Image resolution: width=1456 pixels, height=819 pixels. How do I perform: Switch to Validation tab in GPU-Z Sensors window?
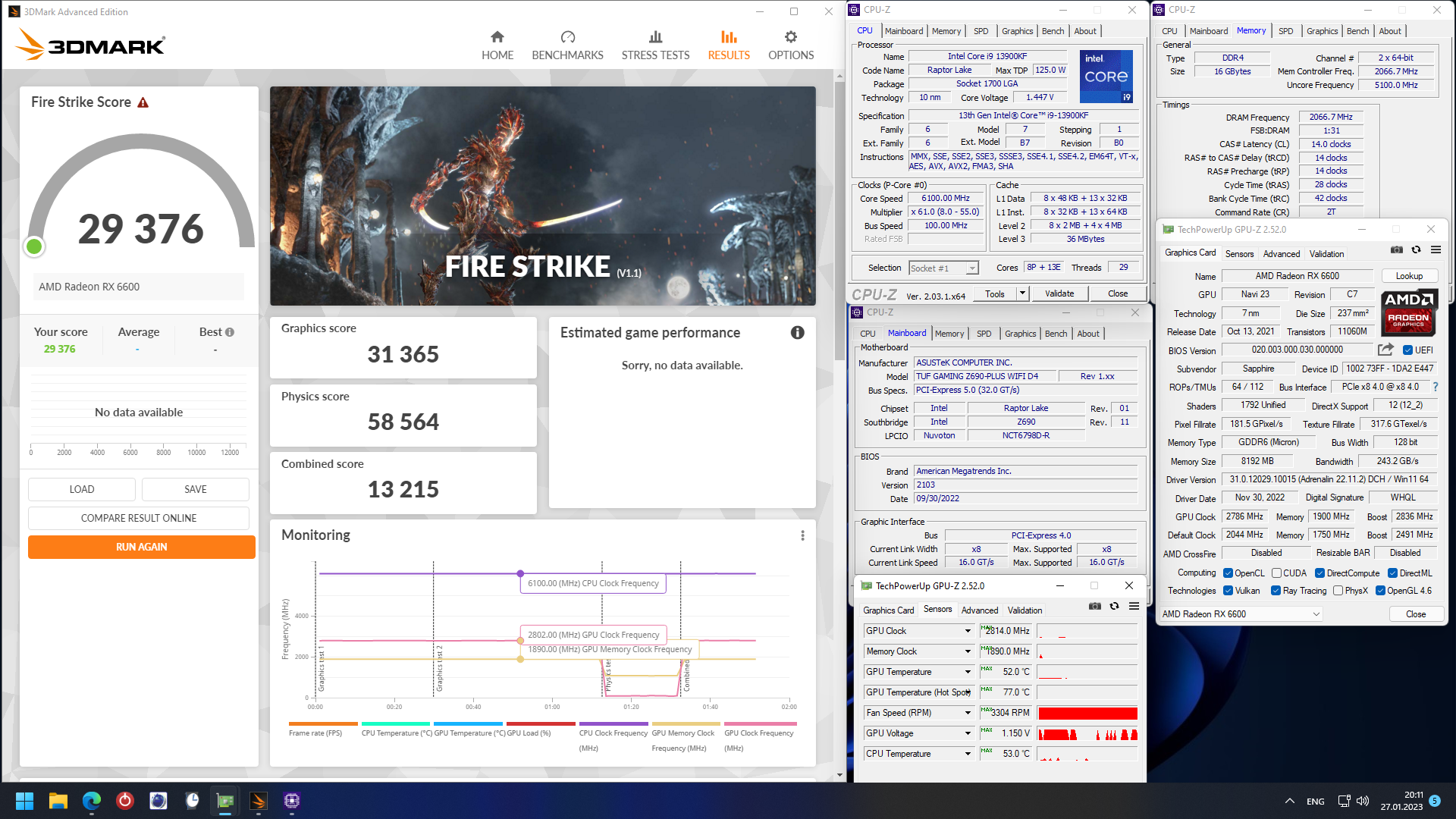[1025, 610]
